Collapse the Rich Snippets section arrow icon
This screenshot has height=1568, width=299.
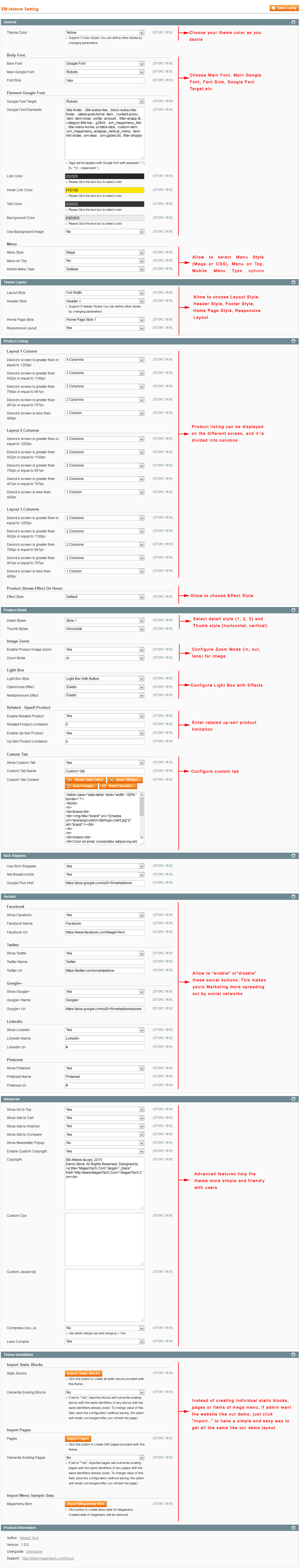[294, 856]
